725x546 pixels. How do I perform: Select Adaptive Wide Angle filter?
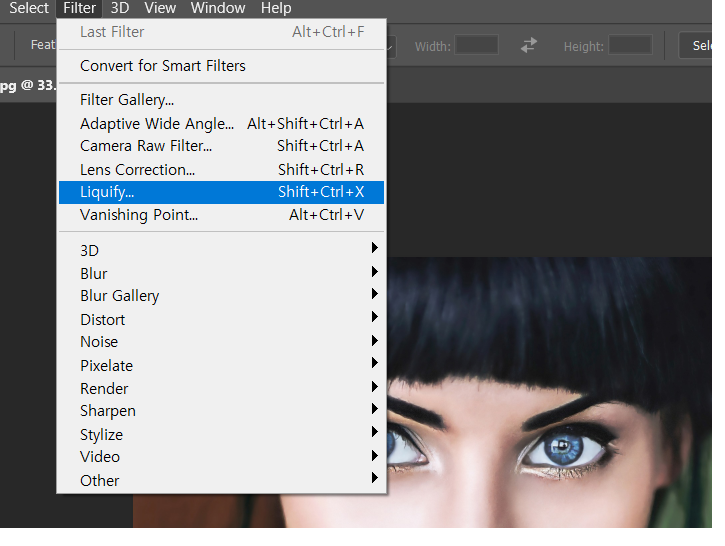pyautogui.click(x=221, y=123)
